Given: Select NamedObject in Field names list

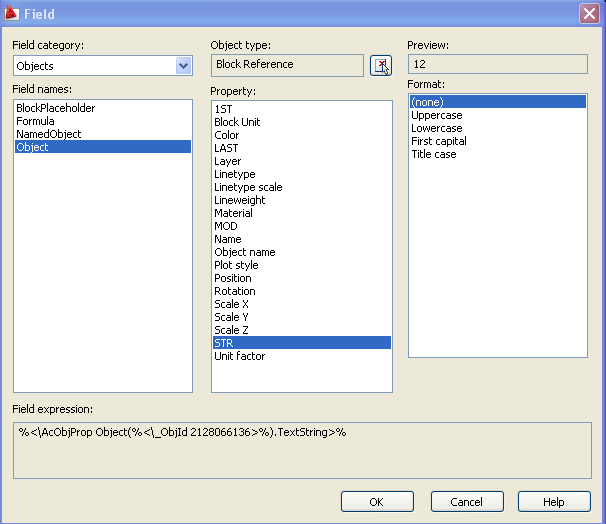Looking at the screenshot, I should pyautogui.click(x=103, y=134).
